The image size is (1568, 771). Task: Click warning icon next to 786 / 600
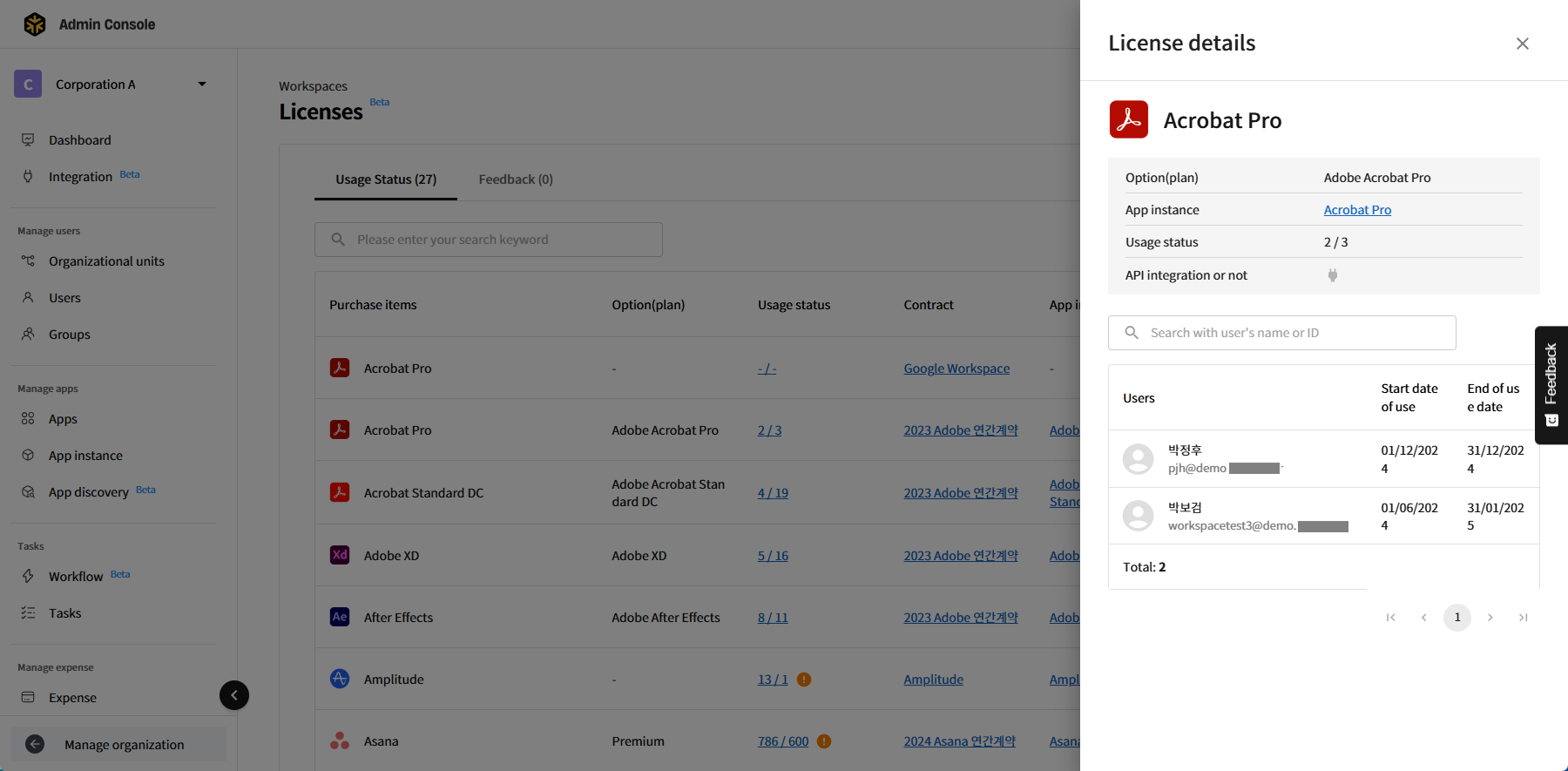click(824, 741)
